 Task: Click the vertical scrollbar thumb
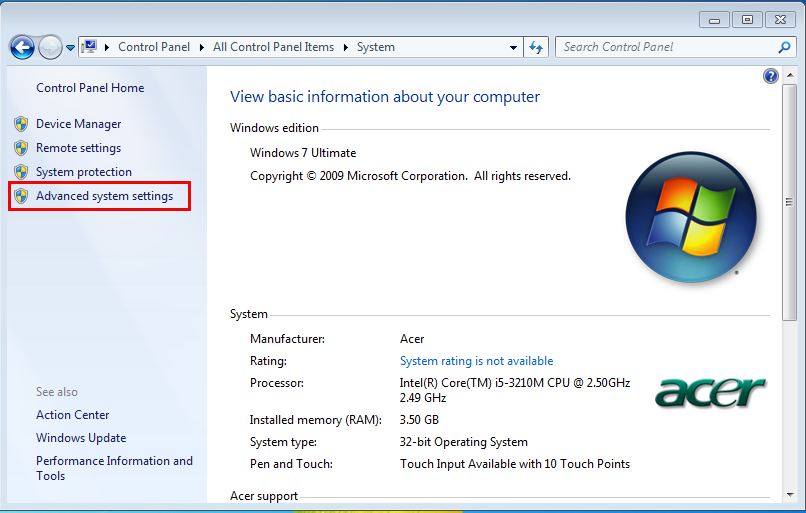coord(790,200)
